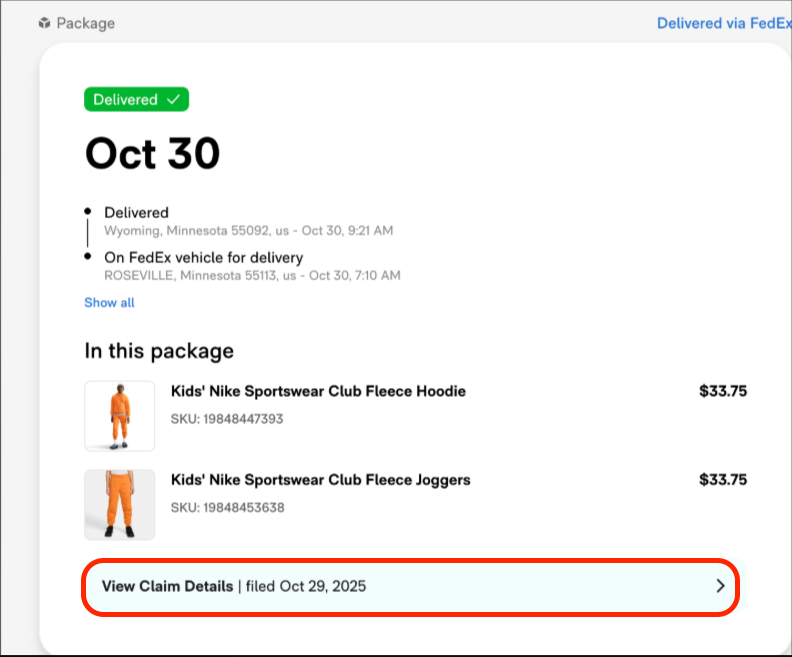Click the green Delivered status badge
The image size is (792, 657).
tap(136, 100)
